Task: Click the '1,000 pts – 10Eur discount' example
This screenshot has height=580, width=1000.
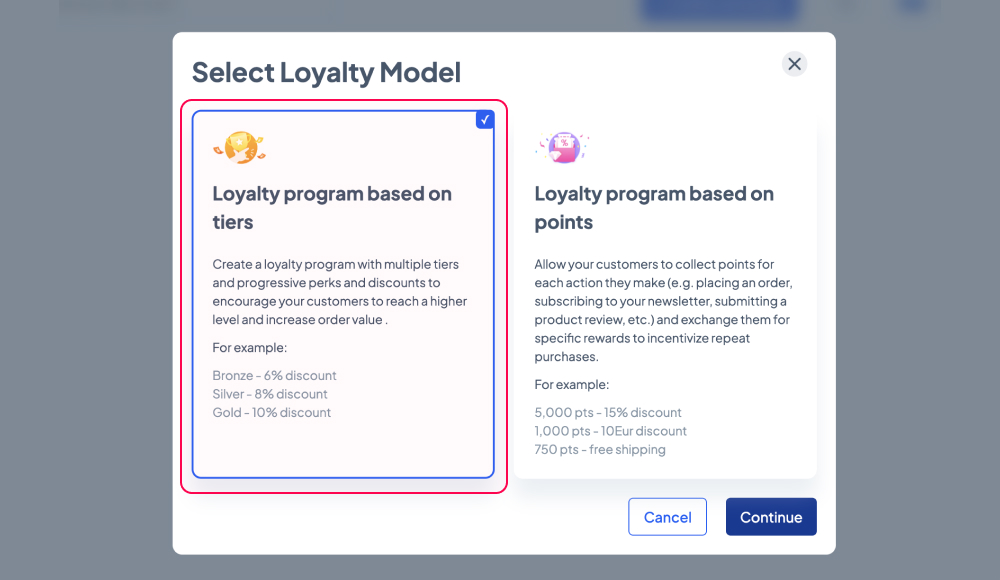Action: 610,431
